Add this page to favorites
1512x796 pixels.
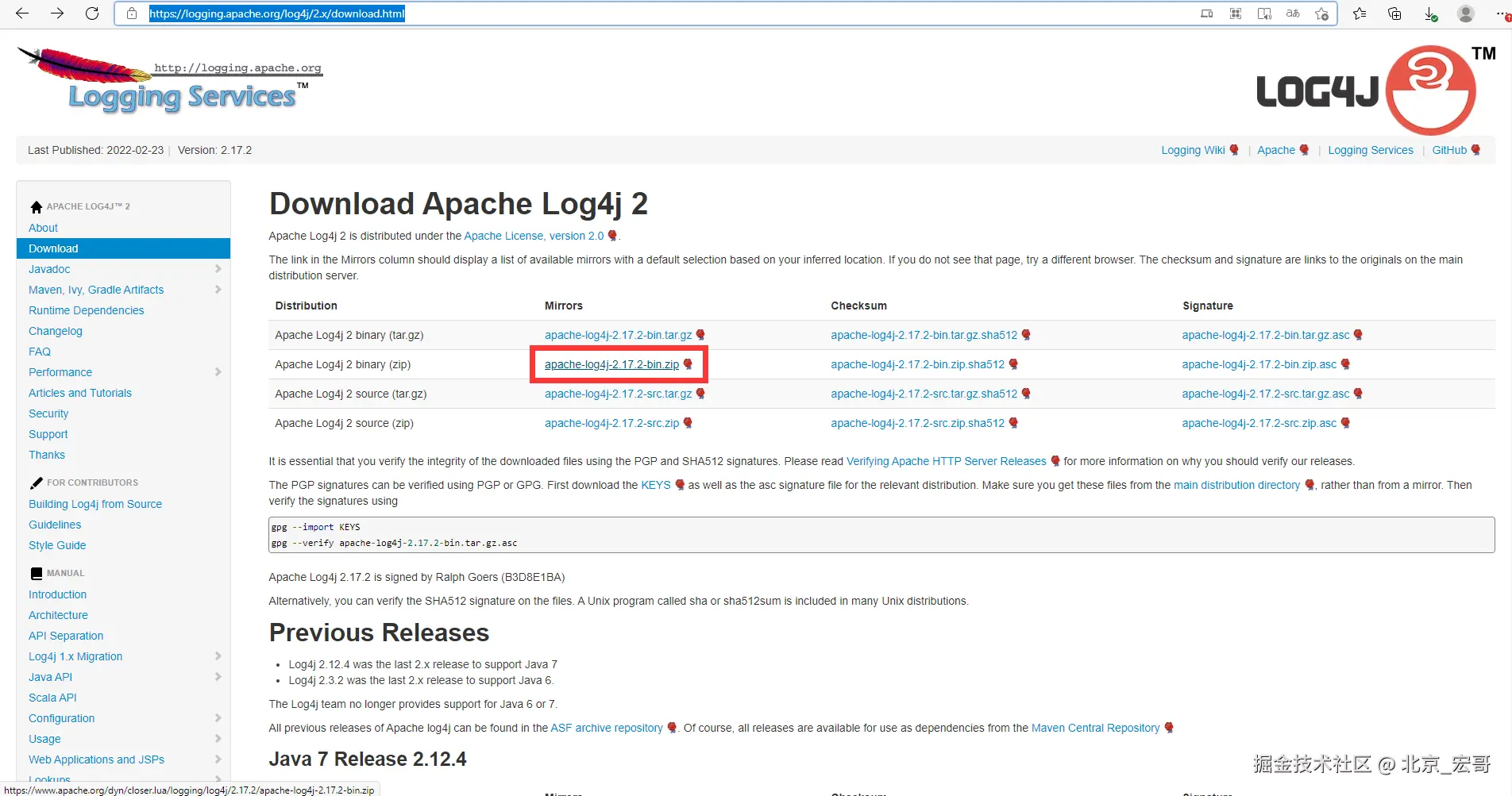coord(1321,13)
